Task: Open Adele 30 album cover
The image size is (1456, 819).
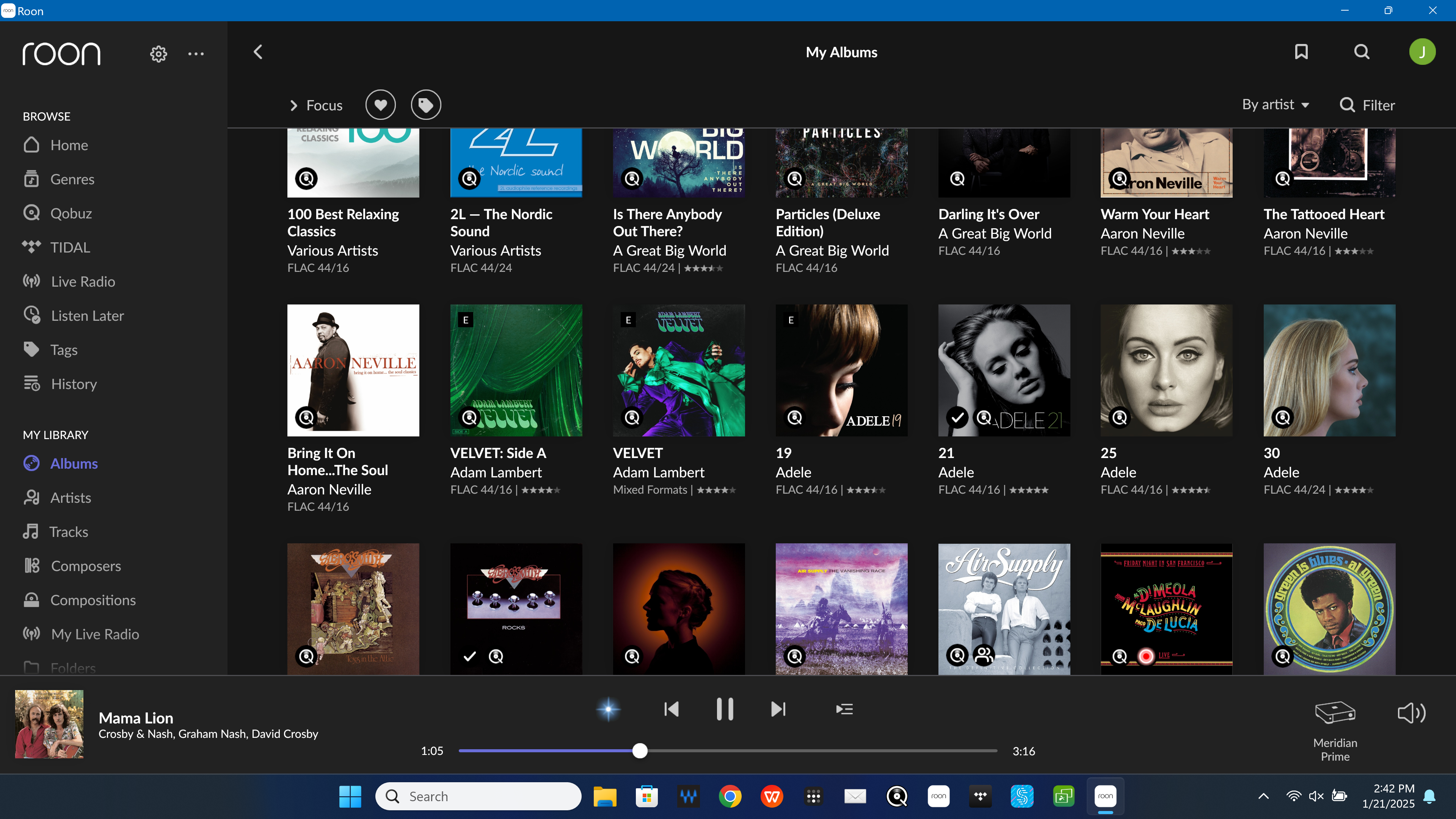Action: coord(1329,370)
